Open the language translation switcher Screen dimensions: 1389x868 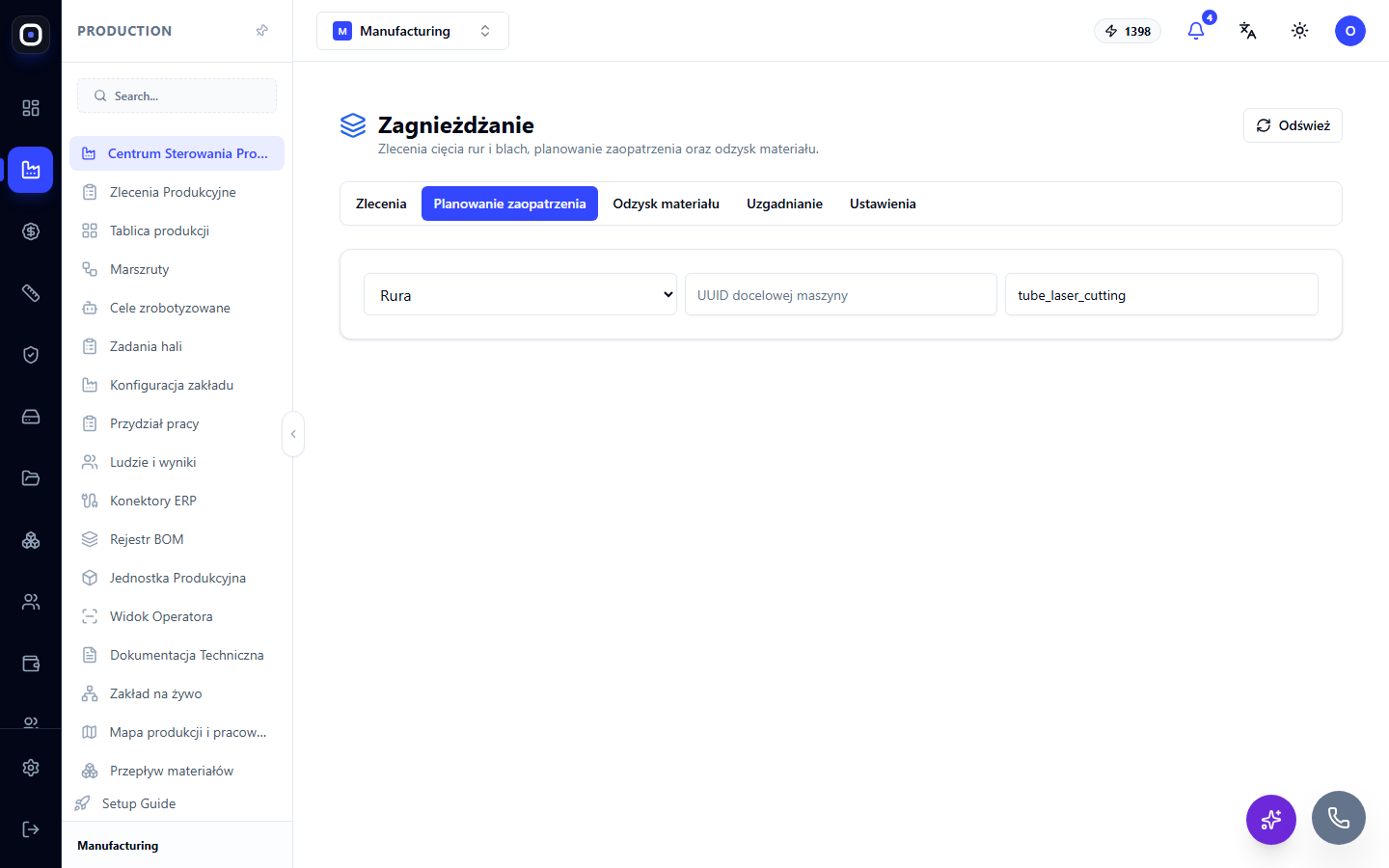pos(1247,31)
